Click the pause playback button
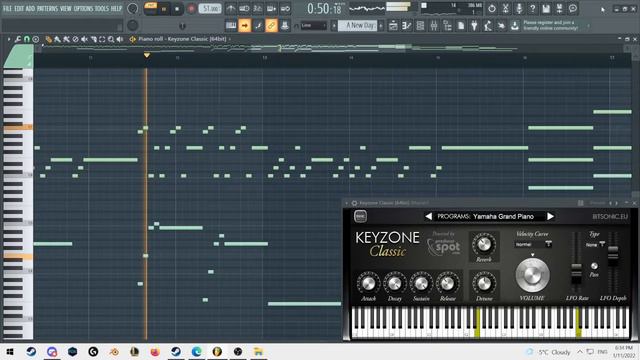 [164, 9]
